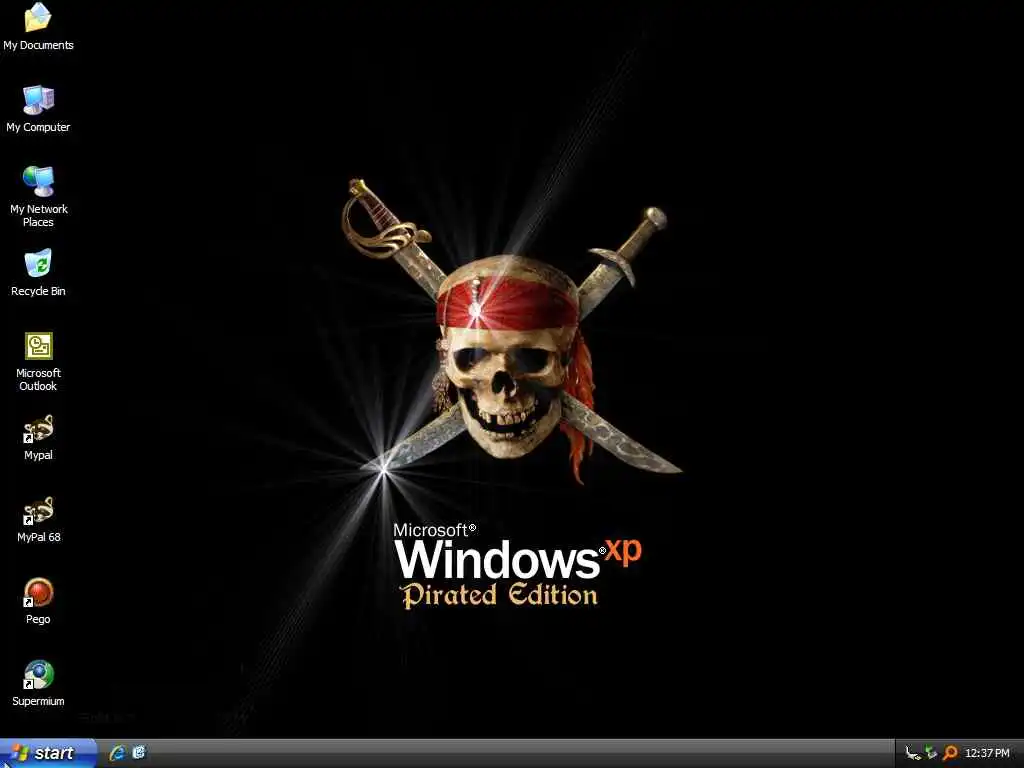Viewport: 1024px width, 768px height.
Task: Click the Safely Remove Hardware tray icon
Action: pos(913,754)
